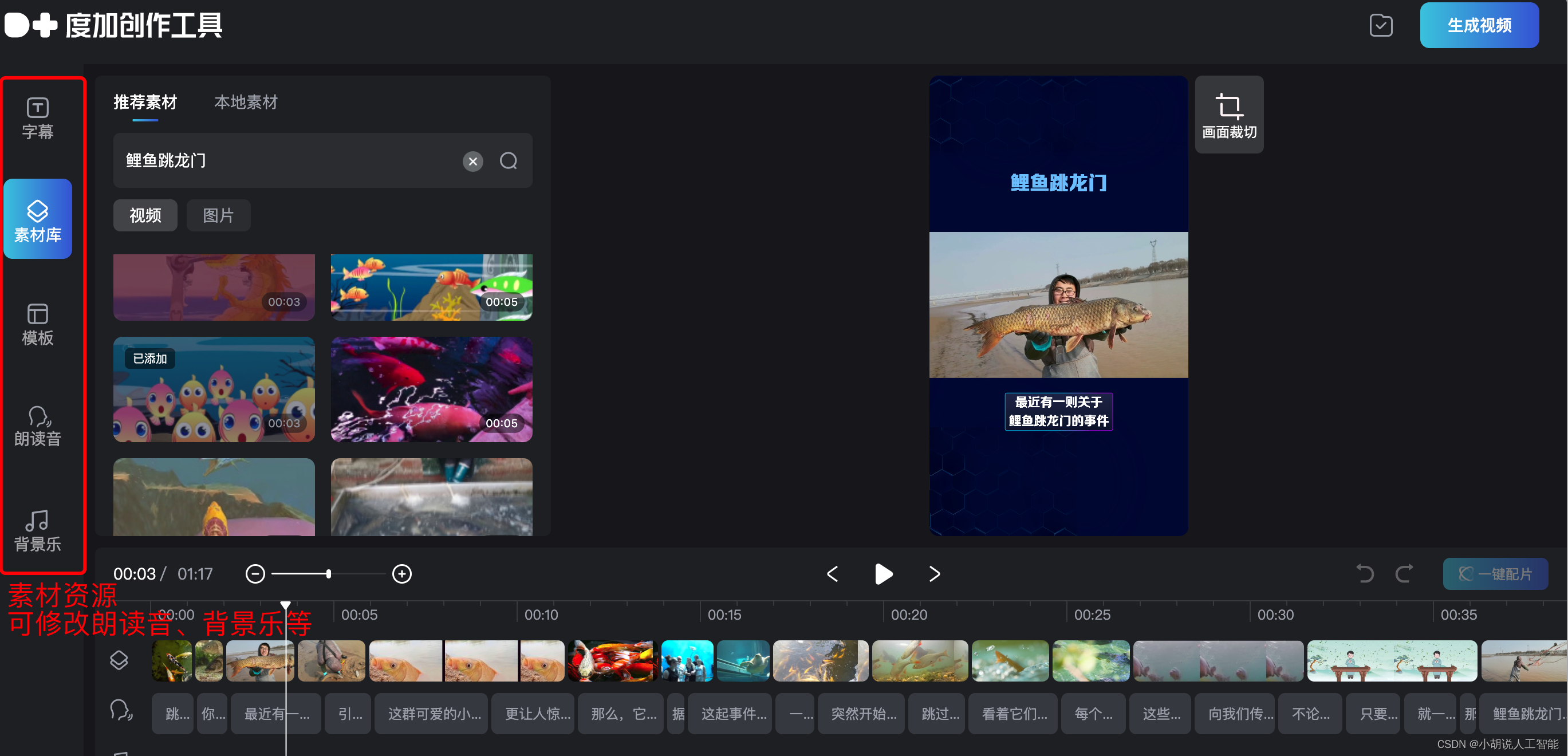
Task: Play the video preview
Action: 883,573
